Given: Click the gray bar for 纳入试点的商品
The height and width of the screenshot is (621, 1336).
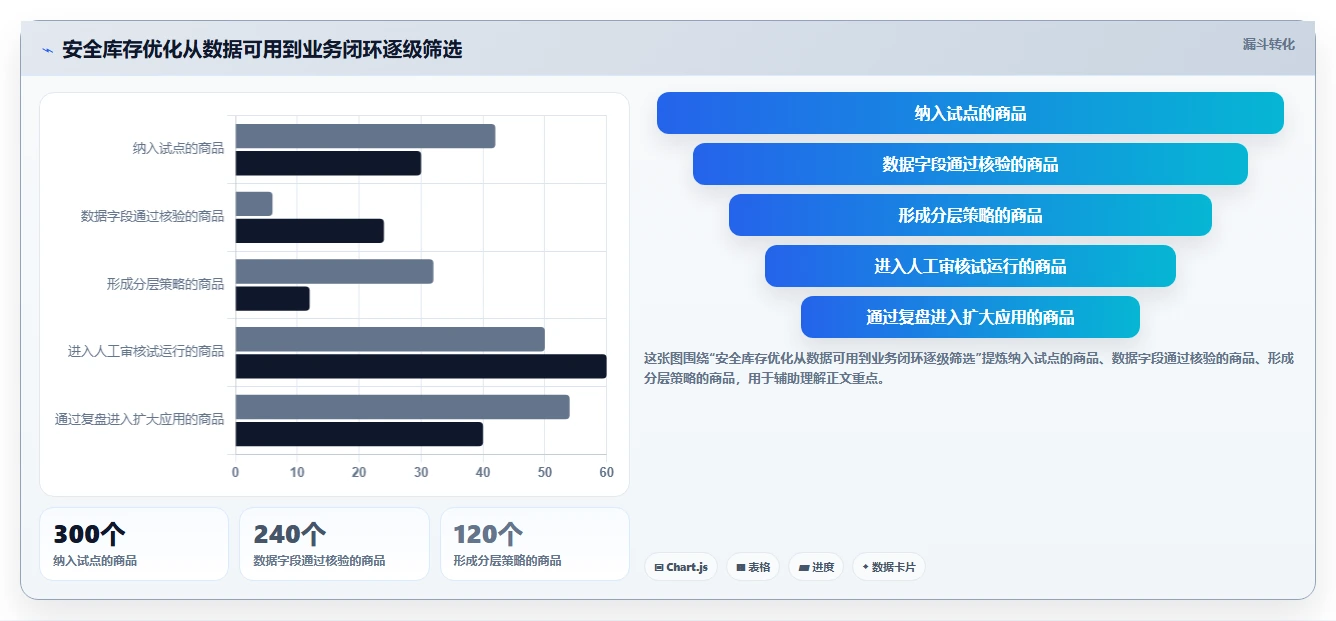Looking at the screenshot, I should 365,136.
